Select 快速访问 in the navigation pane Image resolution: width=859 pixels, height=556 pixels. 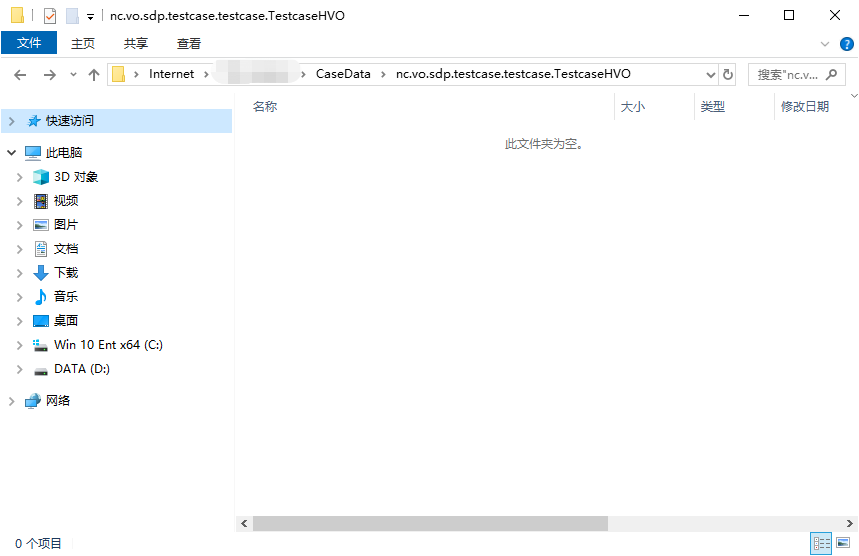tap(116, 121)
